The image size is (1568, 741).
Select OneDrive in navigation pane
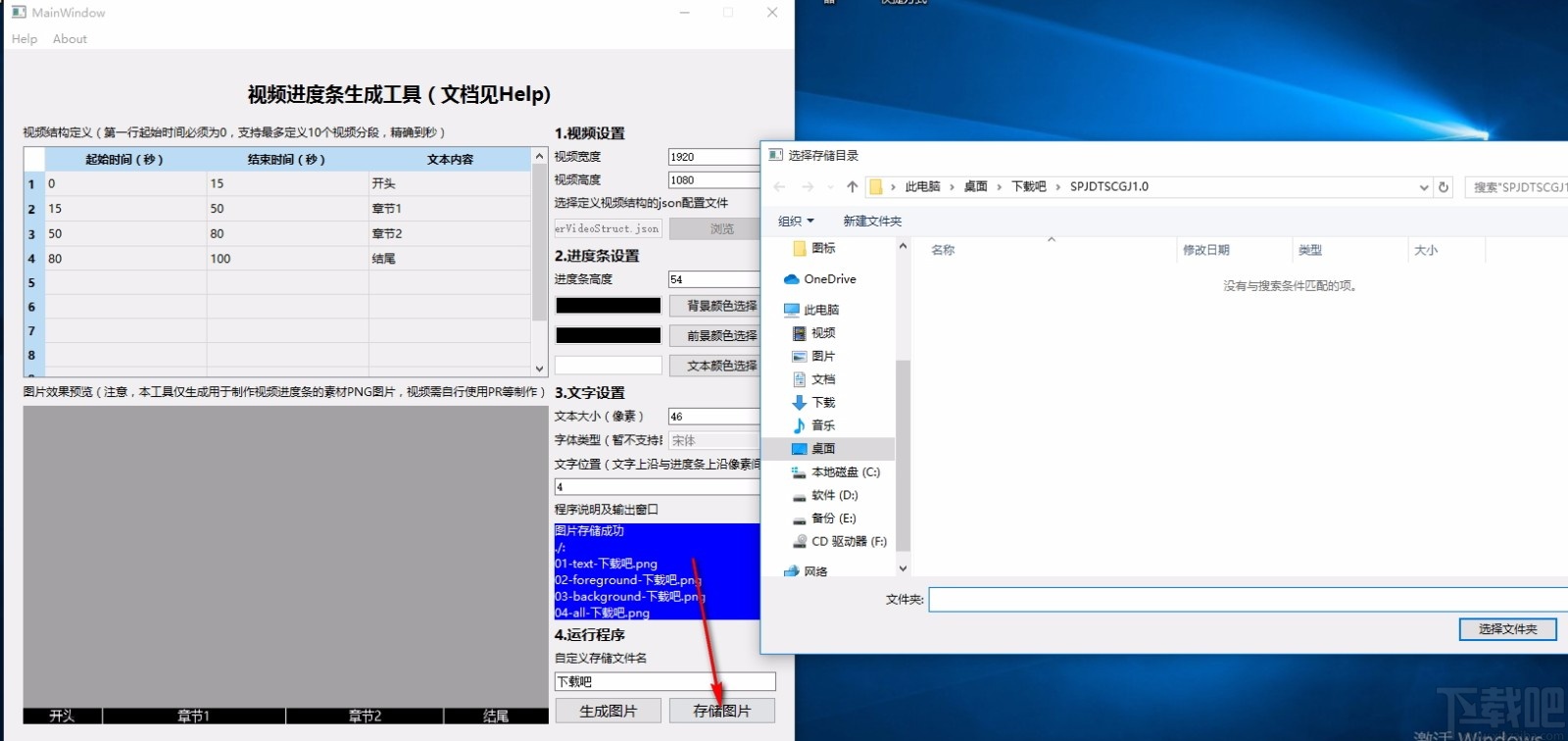[829, 279]
